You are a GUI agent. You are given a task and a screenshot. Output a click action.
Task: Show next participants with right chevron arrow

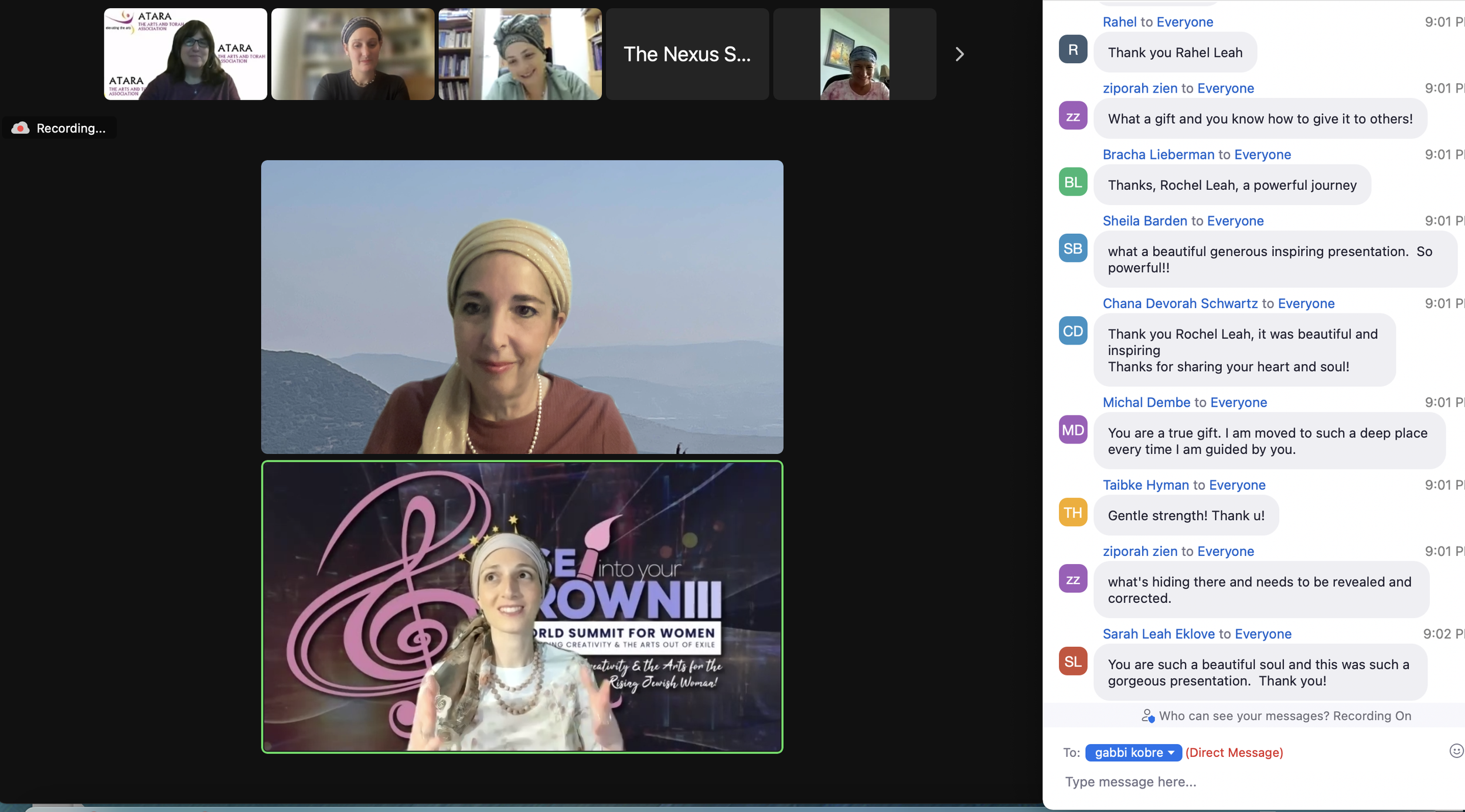pyautogui.click(x=959, y=54)
